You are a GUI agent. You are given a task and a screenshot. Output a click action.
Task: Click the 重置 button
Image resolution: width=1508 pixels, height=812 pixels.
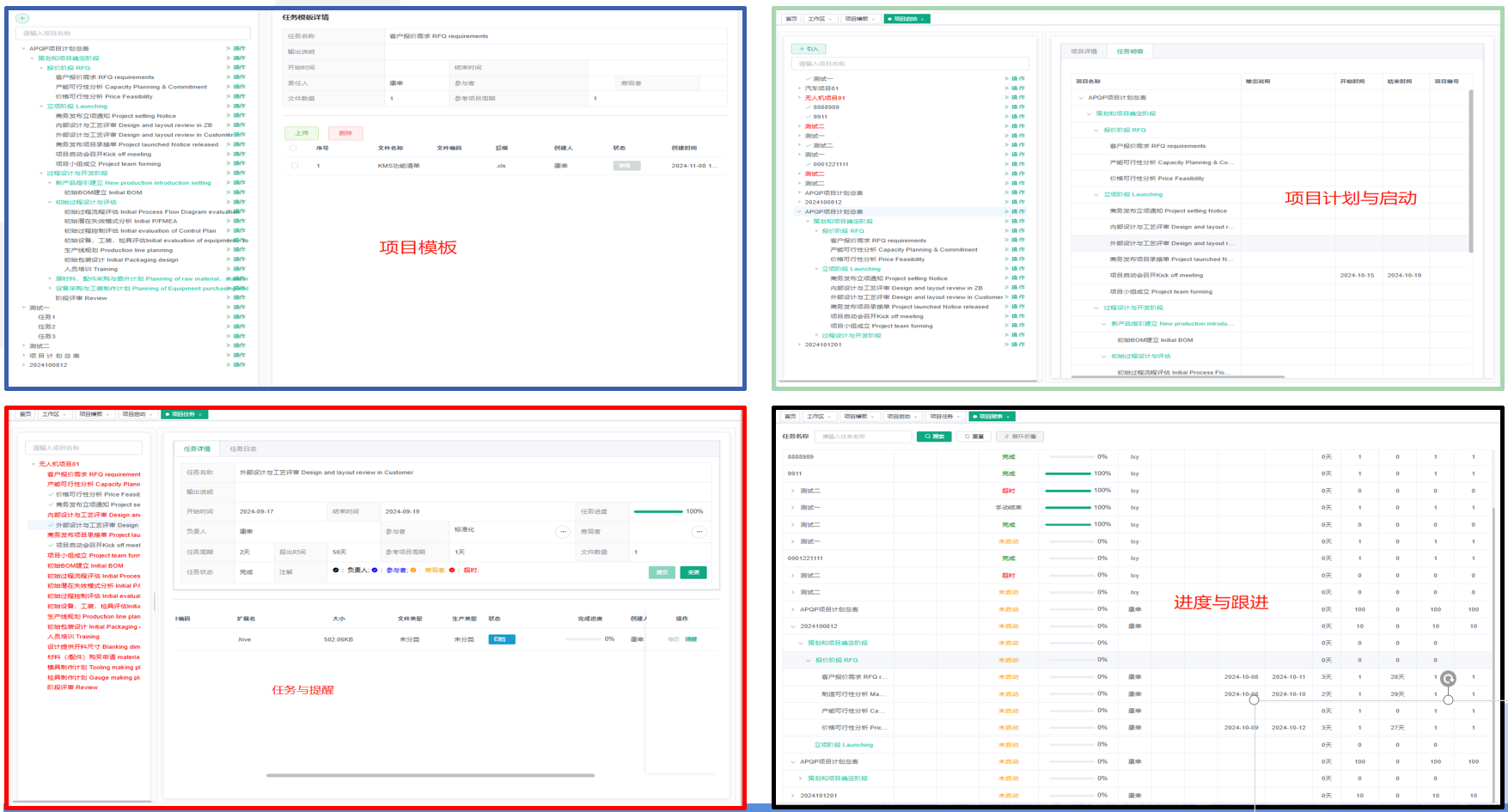point(974,437)
